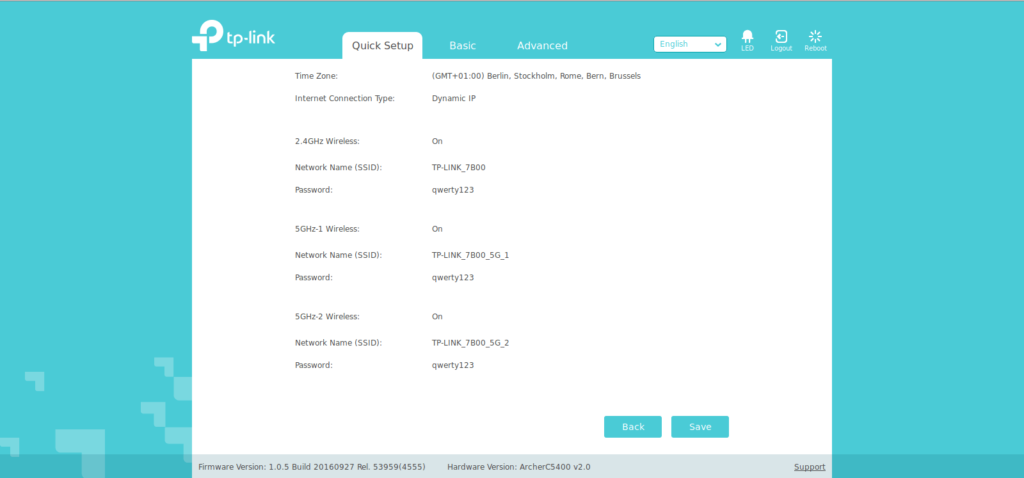Go to the Advanced tab
The width and height of the screenshot is (1024, 478).
pyautogui.click(x=542, y=46)
